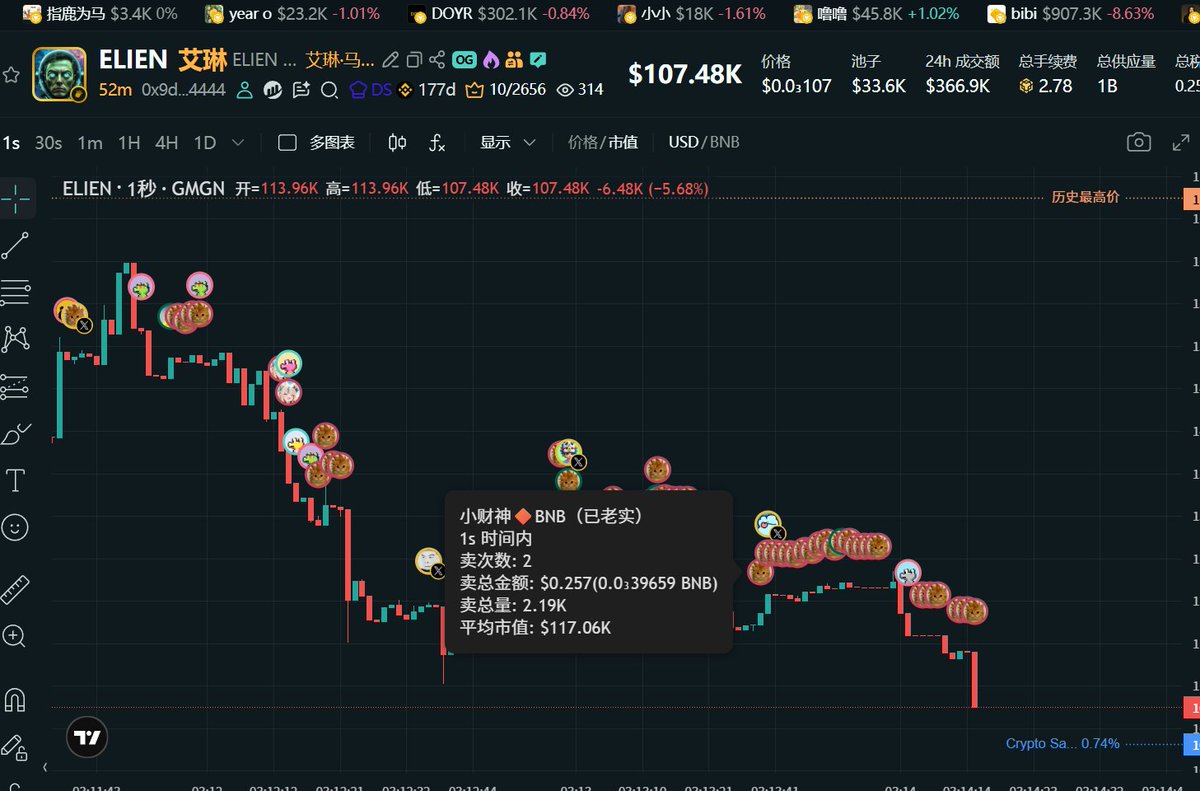Select the text annotation tool
This screenshot has height=791, width=1200.
[16, 481]
